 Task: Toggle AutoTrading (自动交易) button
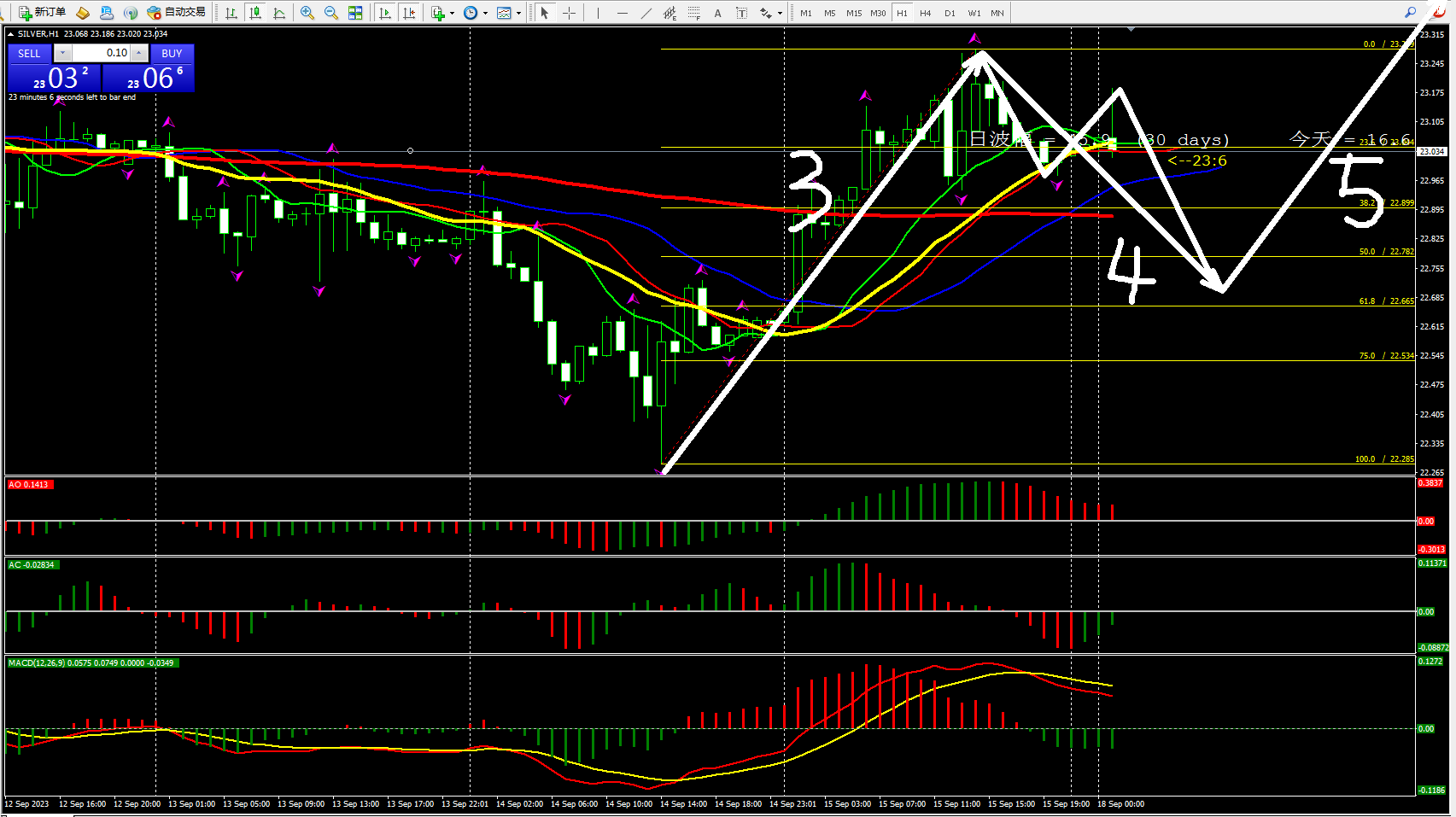pyautogui.click(x=177, y=13)
